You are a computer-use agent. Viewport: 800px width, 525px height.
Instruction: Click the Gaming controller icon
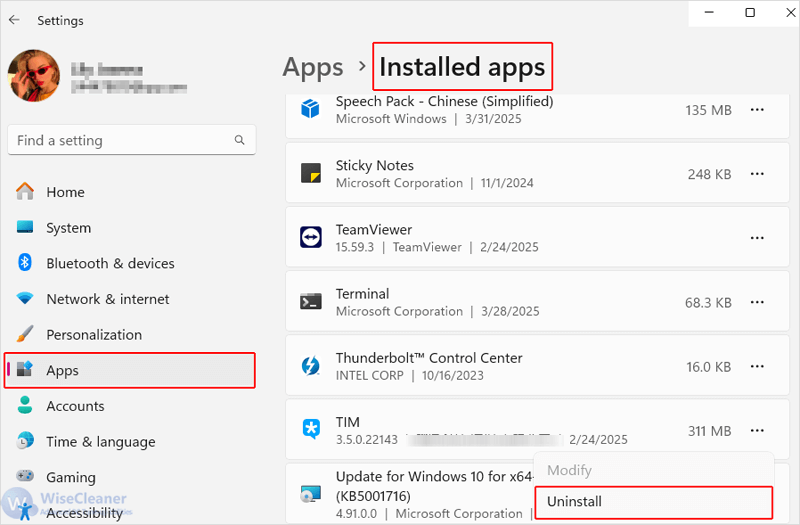coord(24,476)
